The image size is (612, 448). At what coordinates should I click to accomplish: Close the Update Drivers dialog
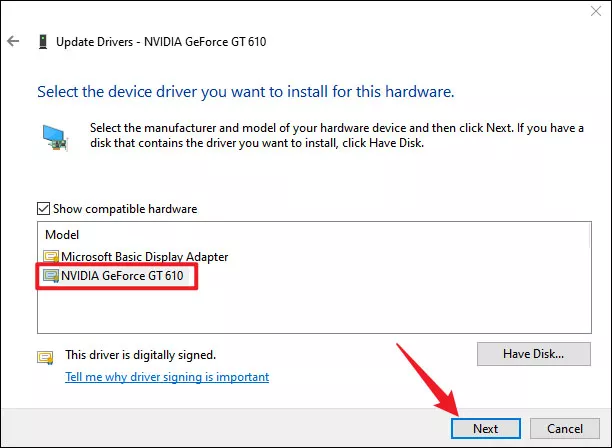[596, 11]
